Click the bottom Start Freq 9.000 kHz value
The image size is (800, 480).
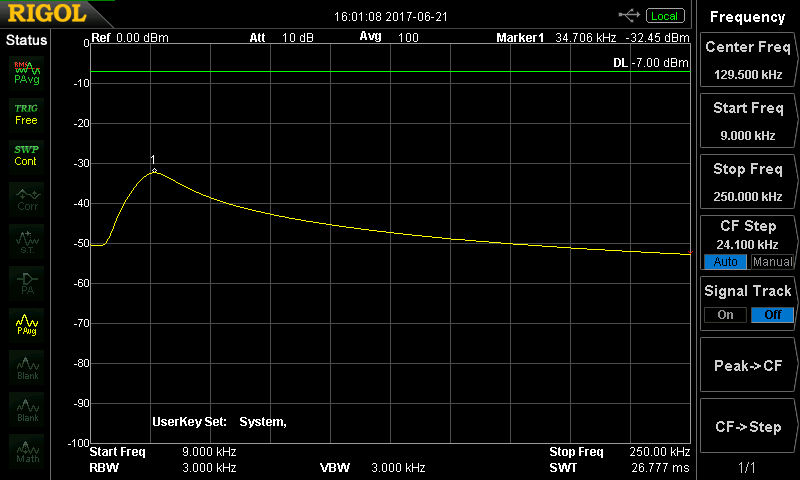[x=209, y=452]
